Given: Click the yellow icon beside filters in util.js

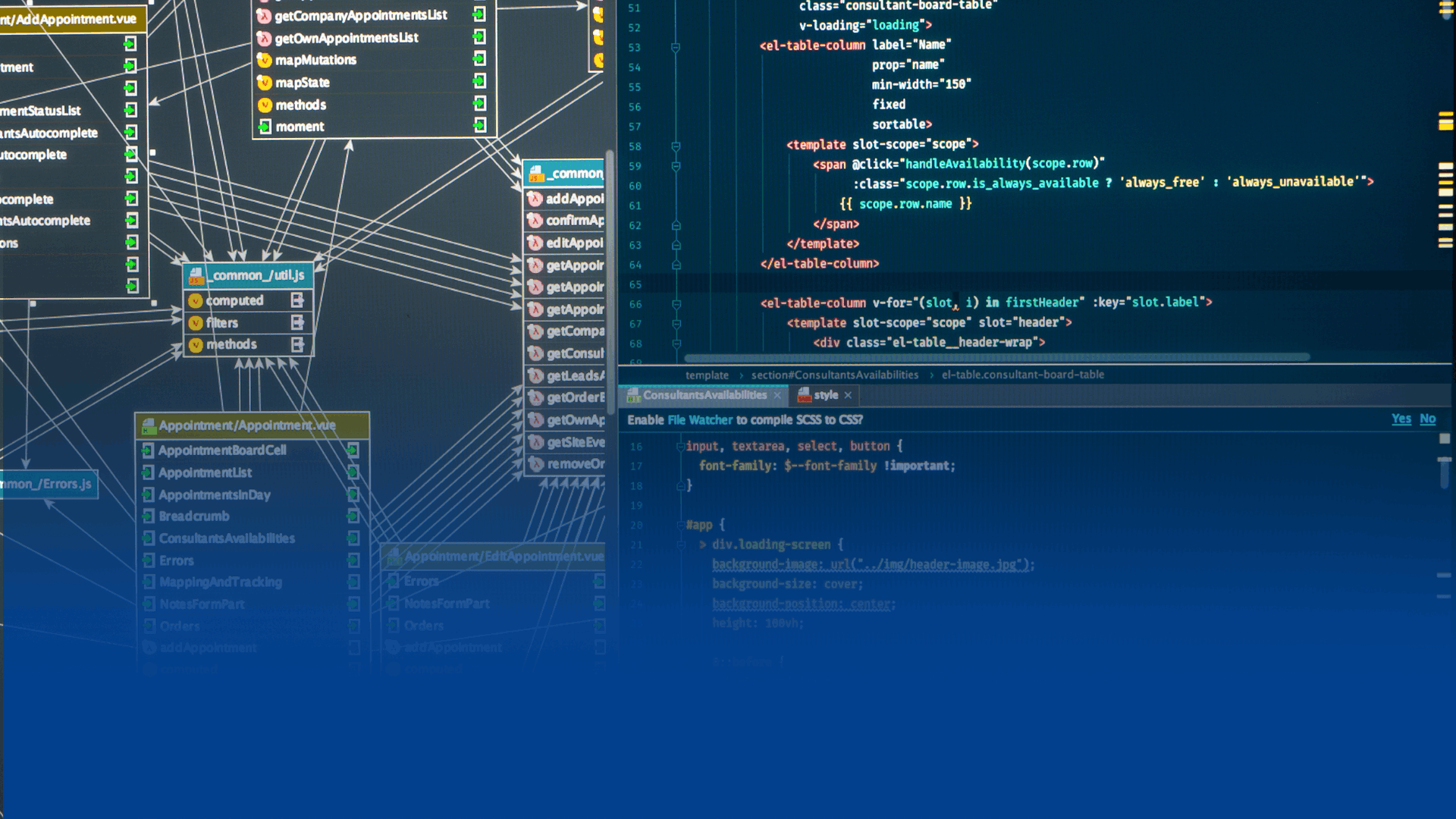Looking at the screenshot, I should tap(196, 323).
